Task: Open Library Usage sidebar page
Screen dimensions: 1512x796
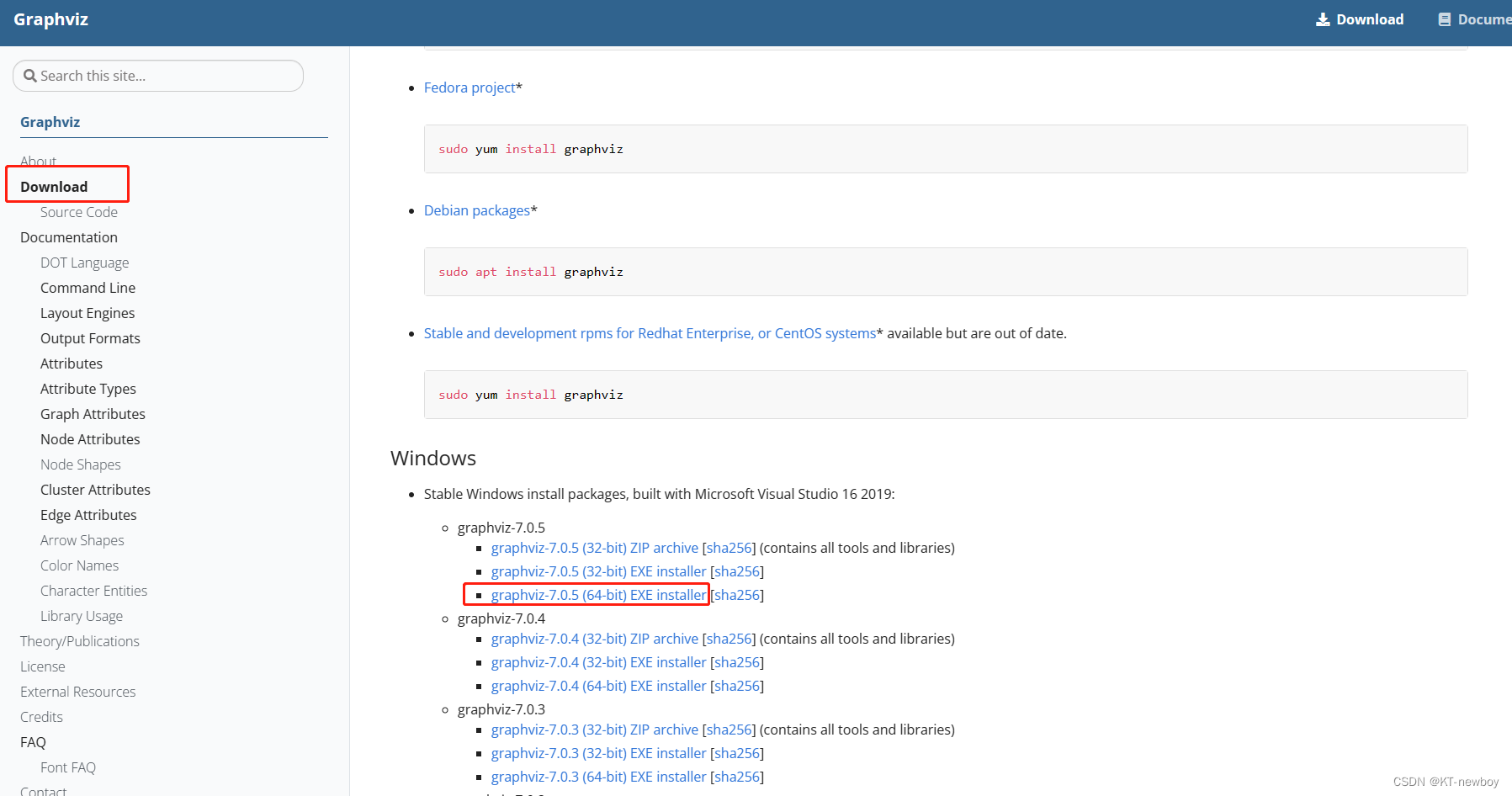Action: pyautogui.click(x=82, y=616)
